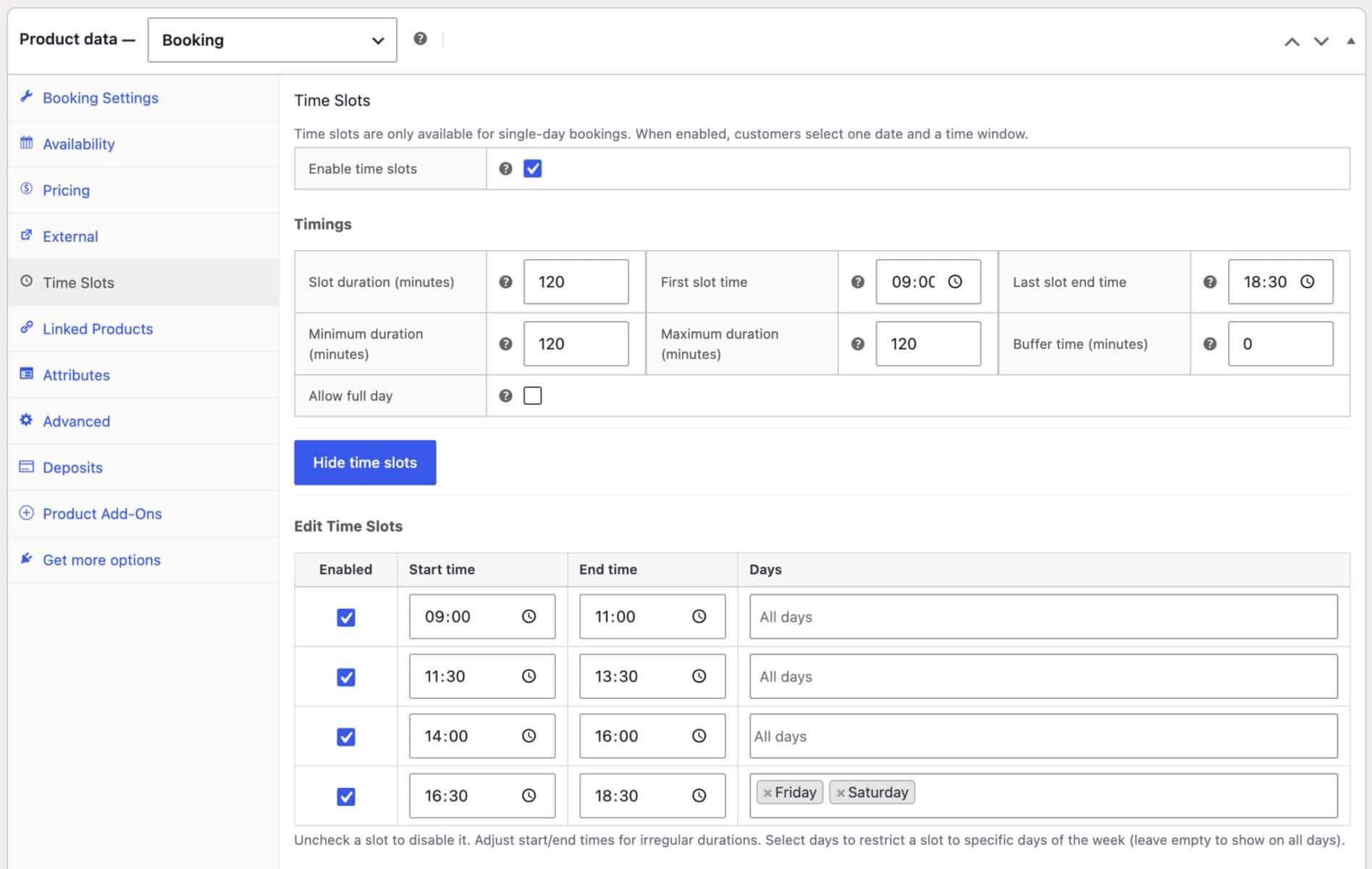This screenshot has width=1372, height=869.
Task: Click the 18:30 end time field in table
Action: tap(652, 796)
